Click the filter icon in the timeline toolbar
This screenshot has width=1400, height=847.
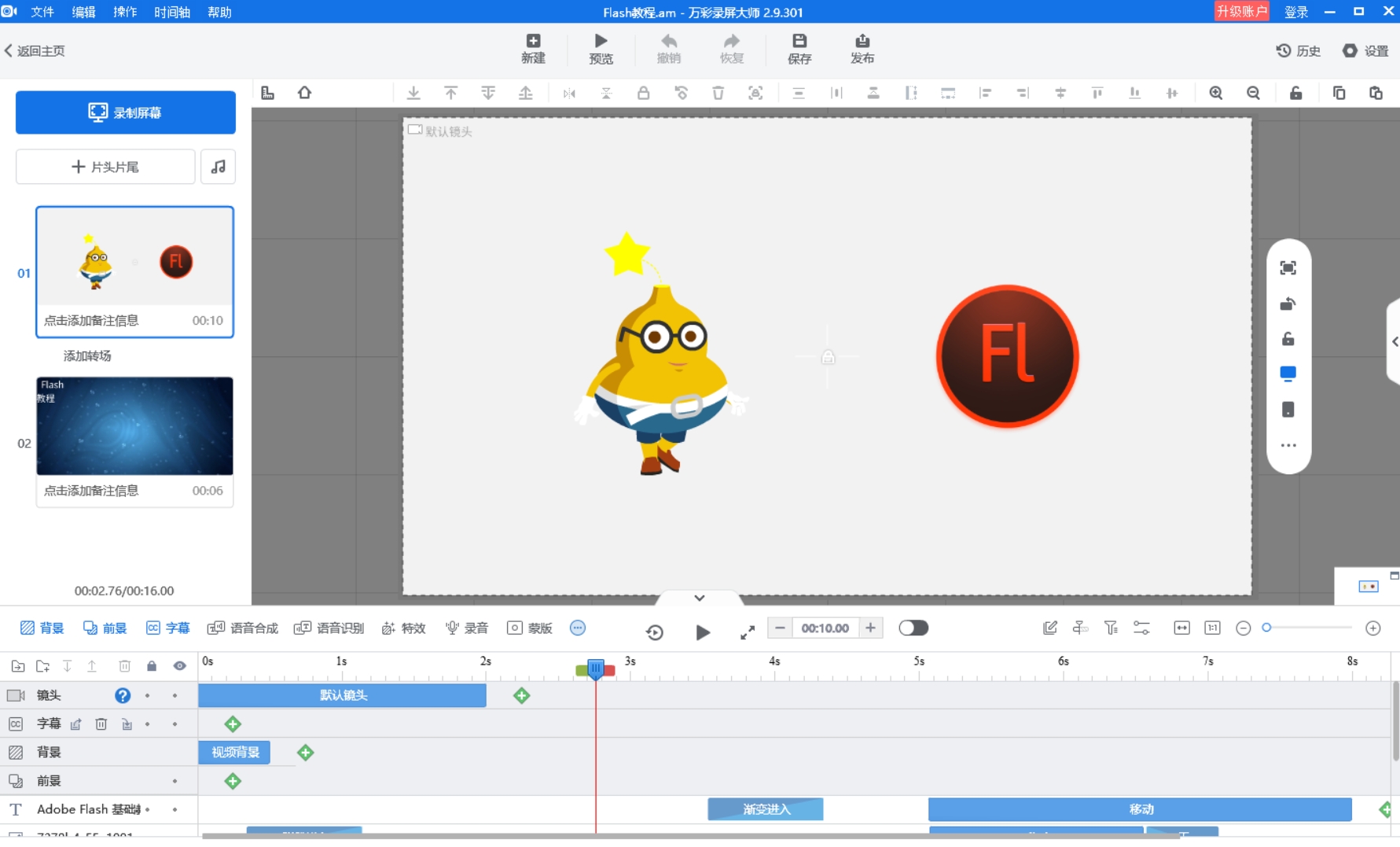click(x=1111, y=628)
